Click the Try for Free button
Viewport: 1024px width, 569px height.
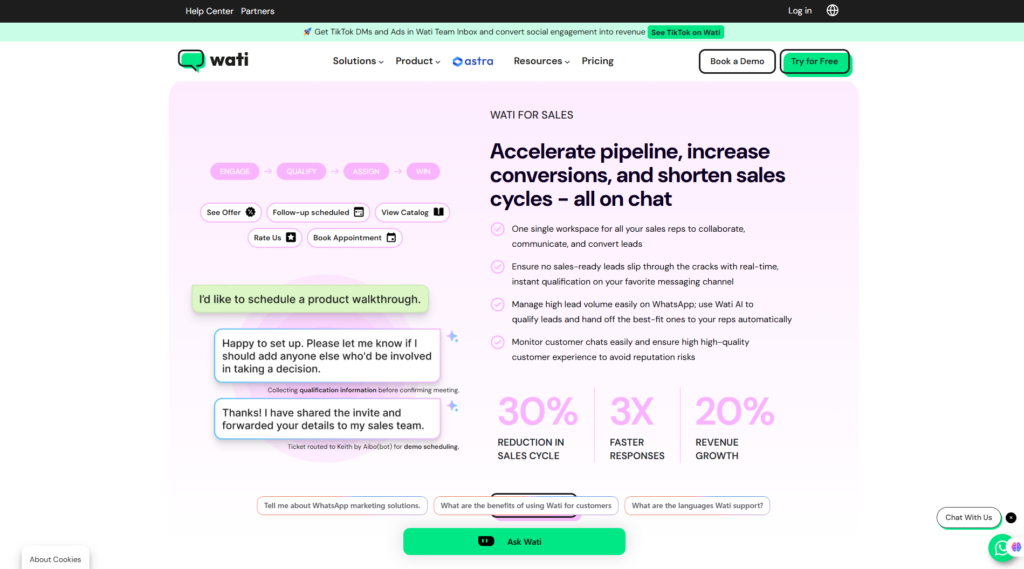point(814,61)
